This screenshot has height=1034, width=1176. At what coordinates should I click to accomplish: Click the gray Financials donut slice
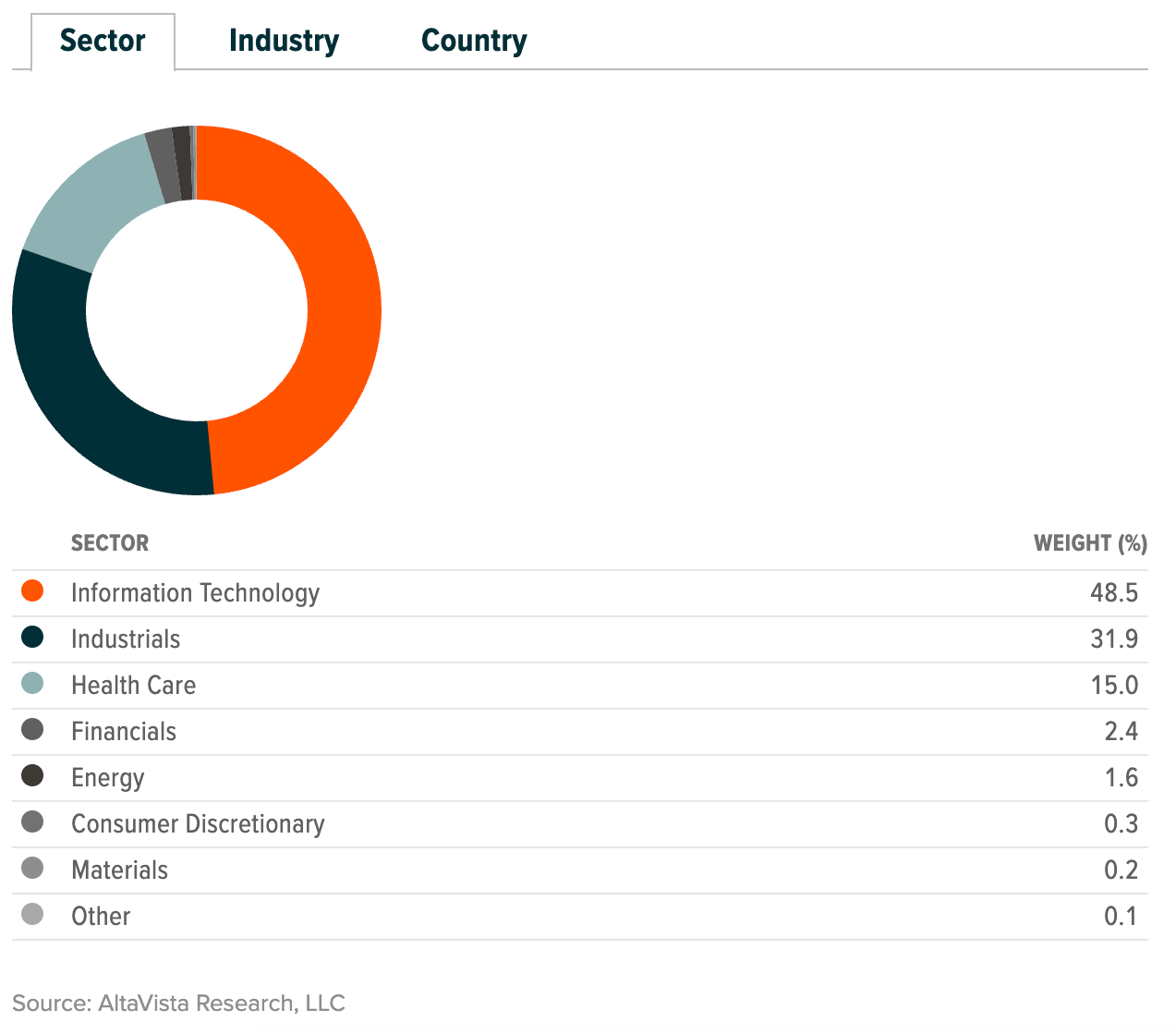coord(163,166)
